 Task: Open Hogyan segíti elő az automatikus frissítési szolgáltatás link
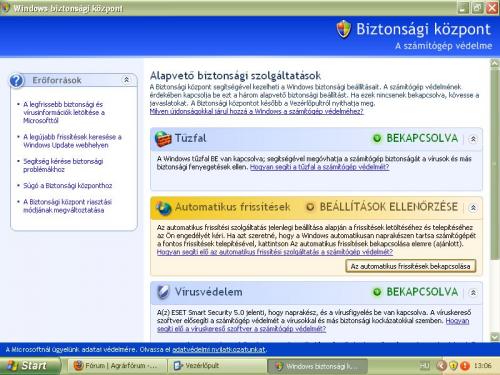(275, 252)
